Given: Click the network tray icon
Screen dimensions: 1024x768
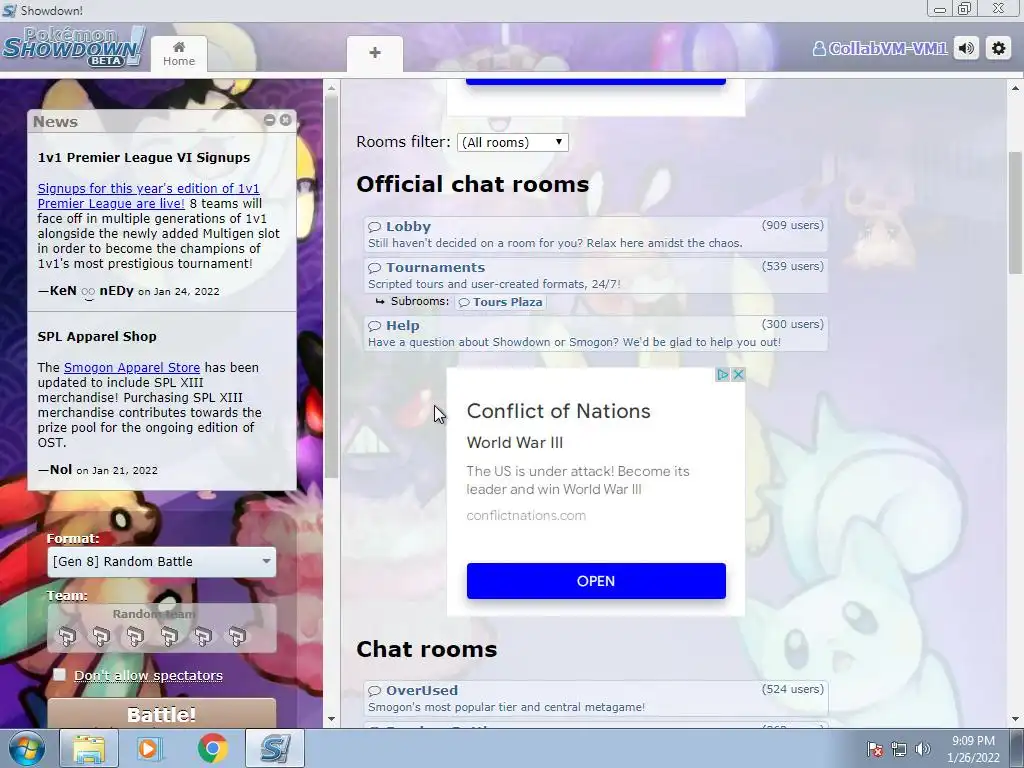Looking at the screenshot, I should pos(899,749).
